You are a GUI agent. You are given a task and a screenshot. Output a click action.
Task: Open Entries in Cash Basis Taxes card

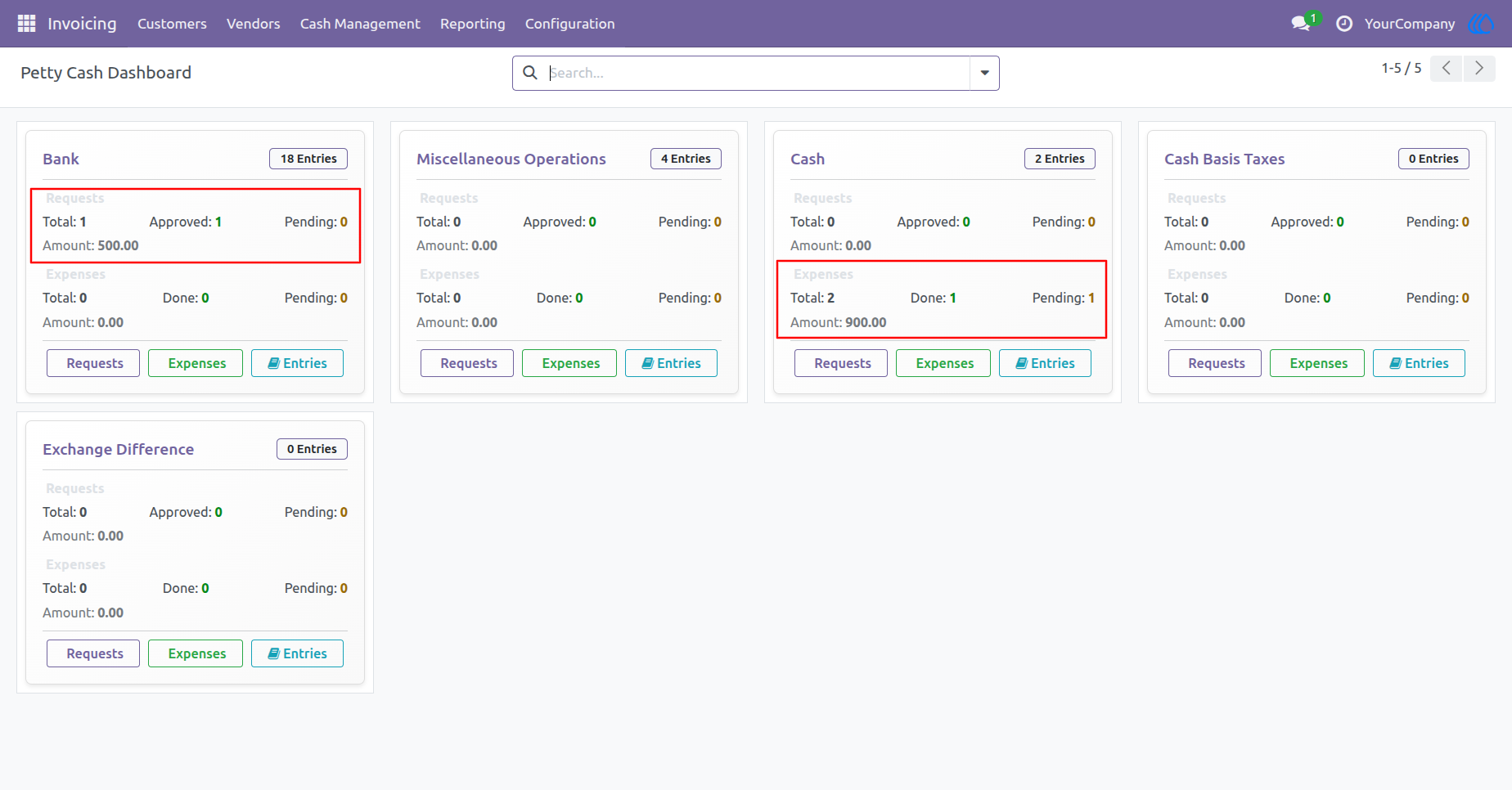(1419, 363)
